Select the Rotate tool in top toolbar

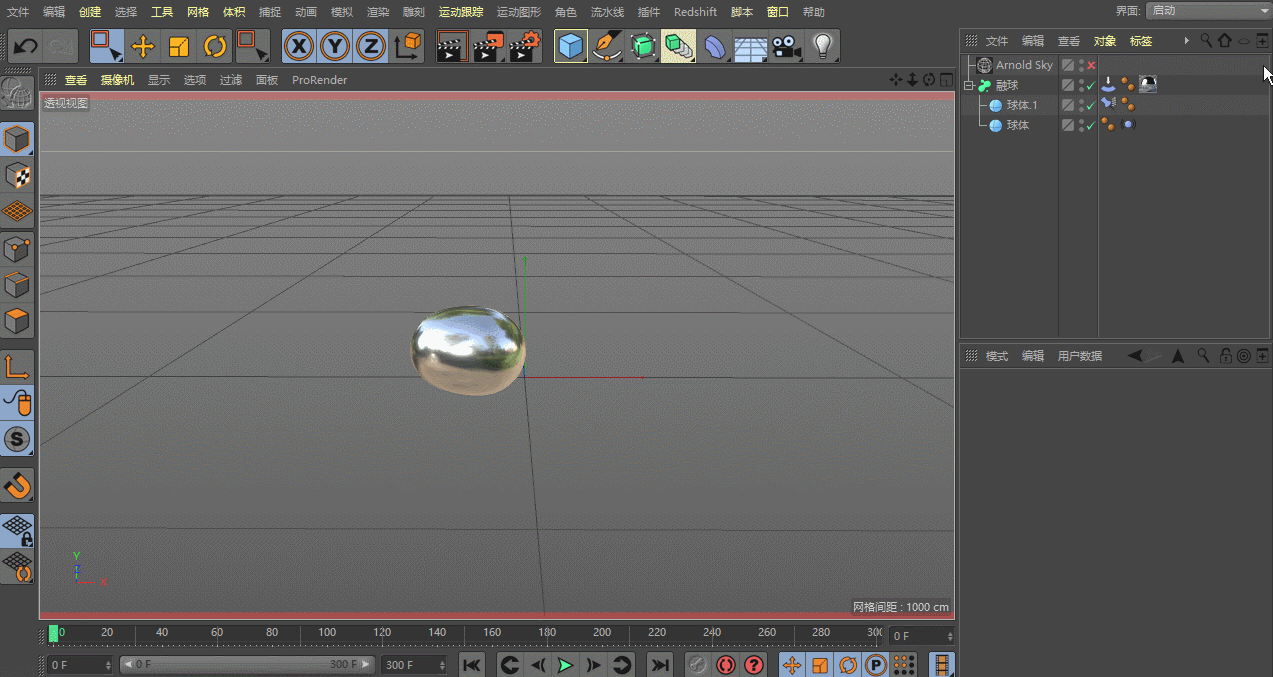pos(215,47)
